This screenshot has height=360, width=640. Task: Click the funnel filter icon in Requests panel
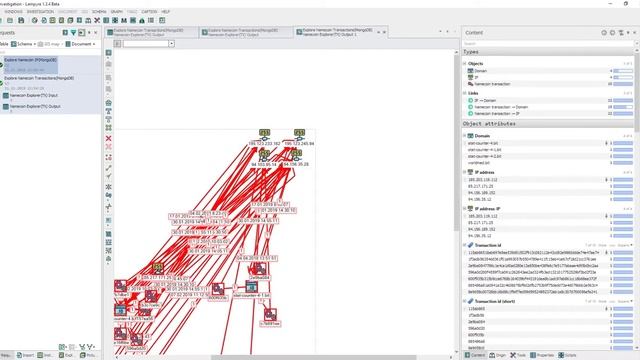pos(73,33)
